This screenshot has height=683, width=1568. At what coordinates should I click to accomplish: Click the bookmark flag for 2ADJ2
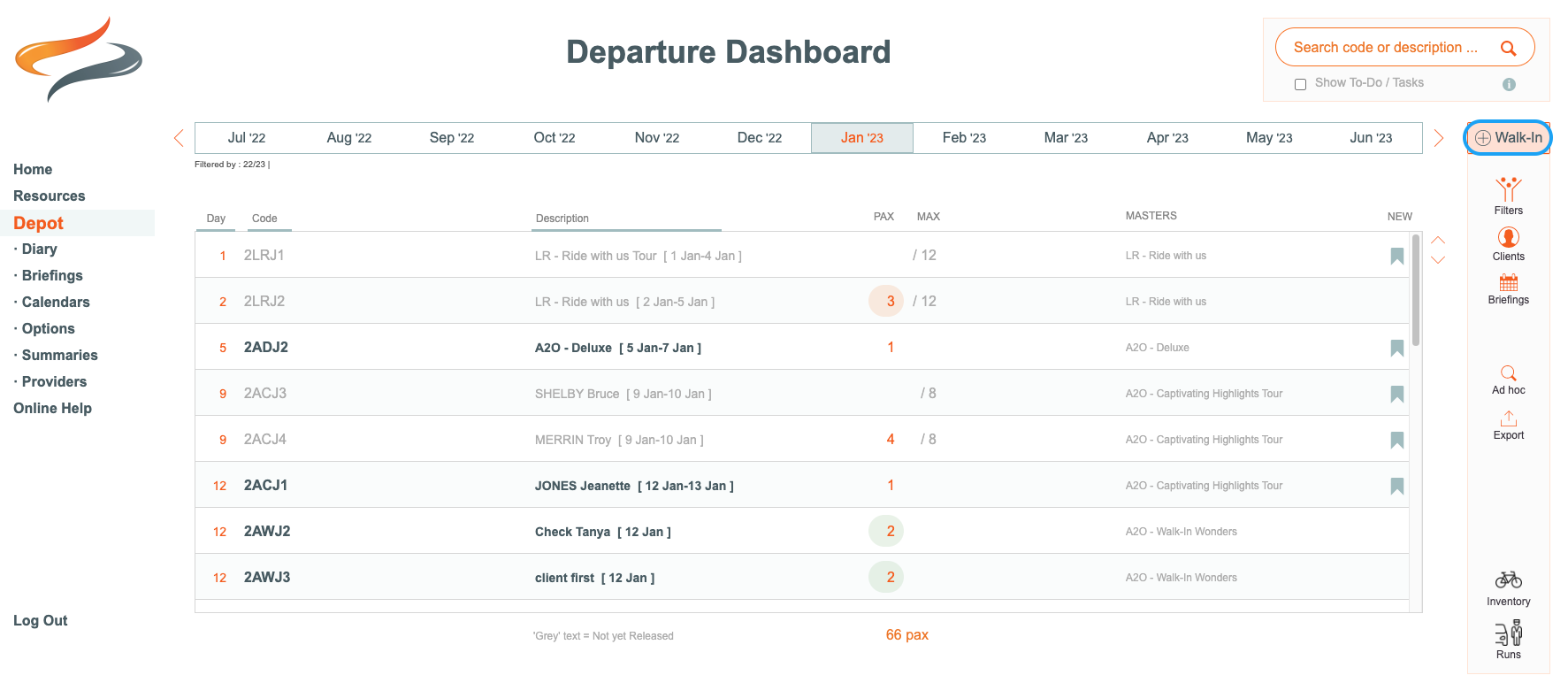click(1396, 348)
